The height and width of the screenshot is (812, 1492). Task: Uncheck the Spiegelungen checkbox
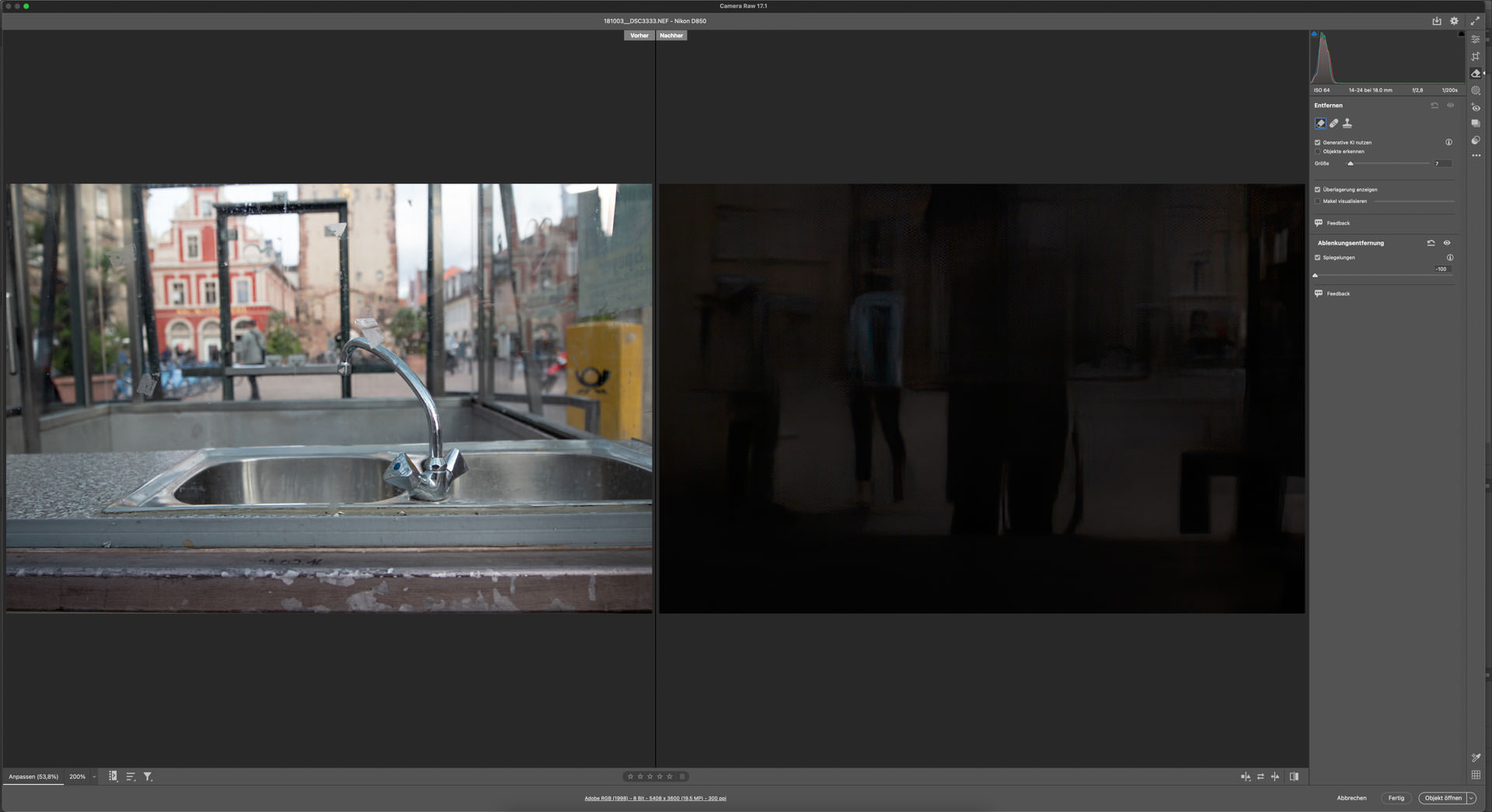point(1317,257)
